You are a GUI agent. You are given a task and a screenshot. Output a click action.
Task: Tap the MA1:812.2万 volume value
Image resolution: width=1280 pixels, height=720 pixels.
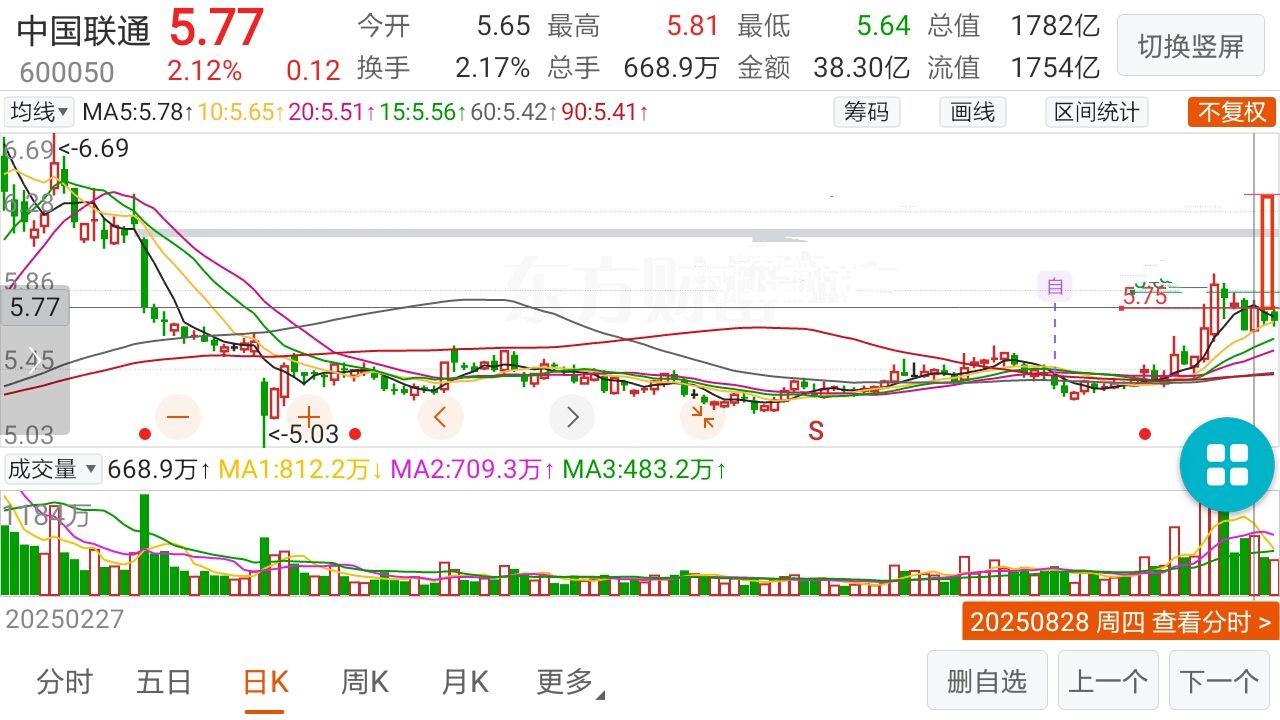[x=300, y=468]
